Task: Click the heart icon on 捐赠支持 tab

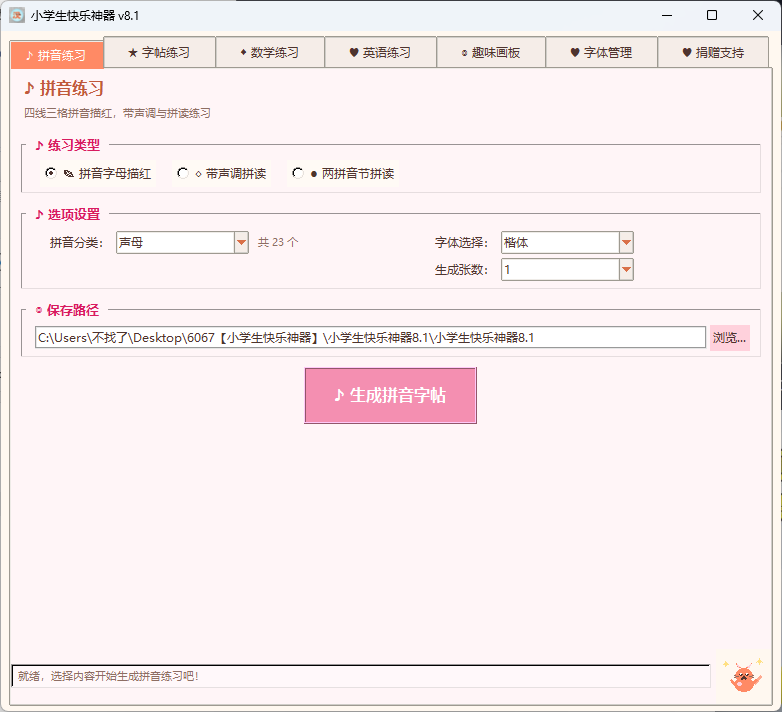Action: coord(687,52)
